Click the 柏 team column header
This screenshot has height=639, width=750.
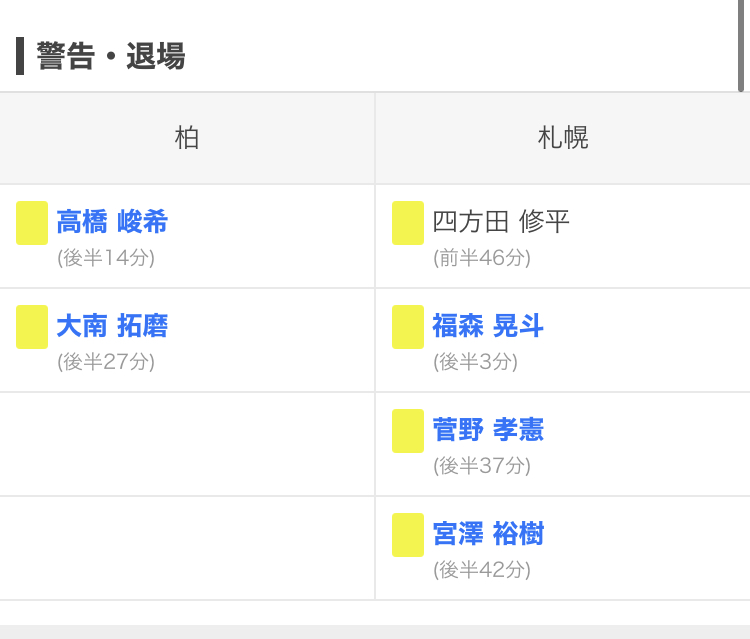187,138
